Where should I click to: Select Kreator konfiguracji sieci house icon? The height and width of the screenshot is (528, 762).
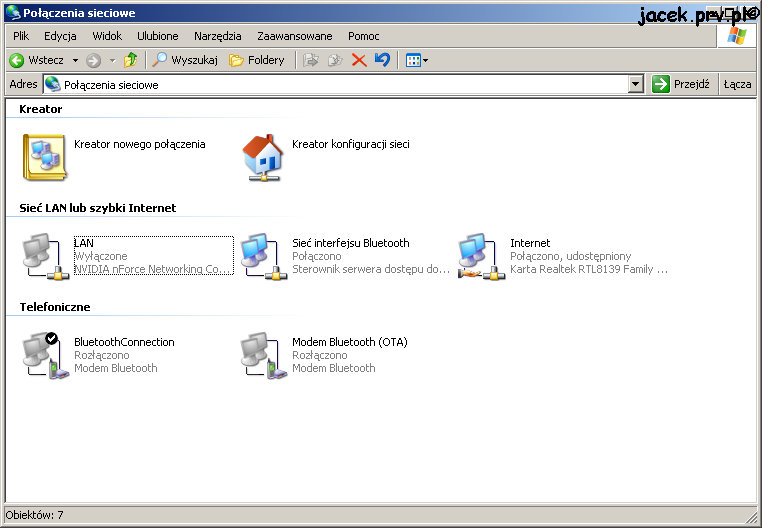263,158
